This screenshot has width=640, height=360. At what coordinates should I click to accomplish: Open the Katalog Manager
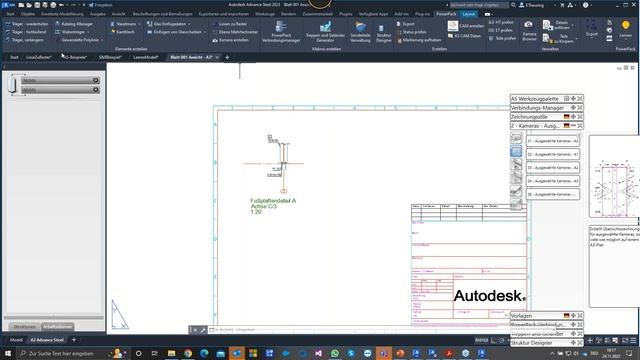(x=74, y=24)
